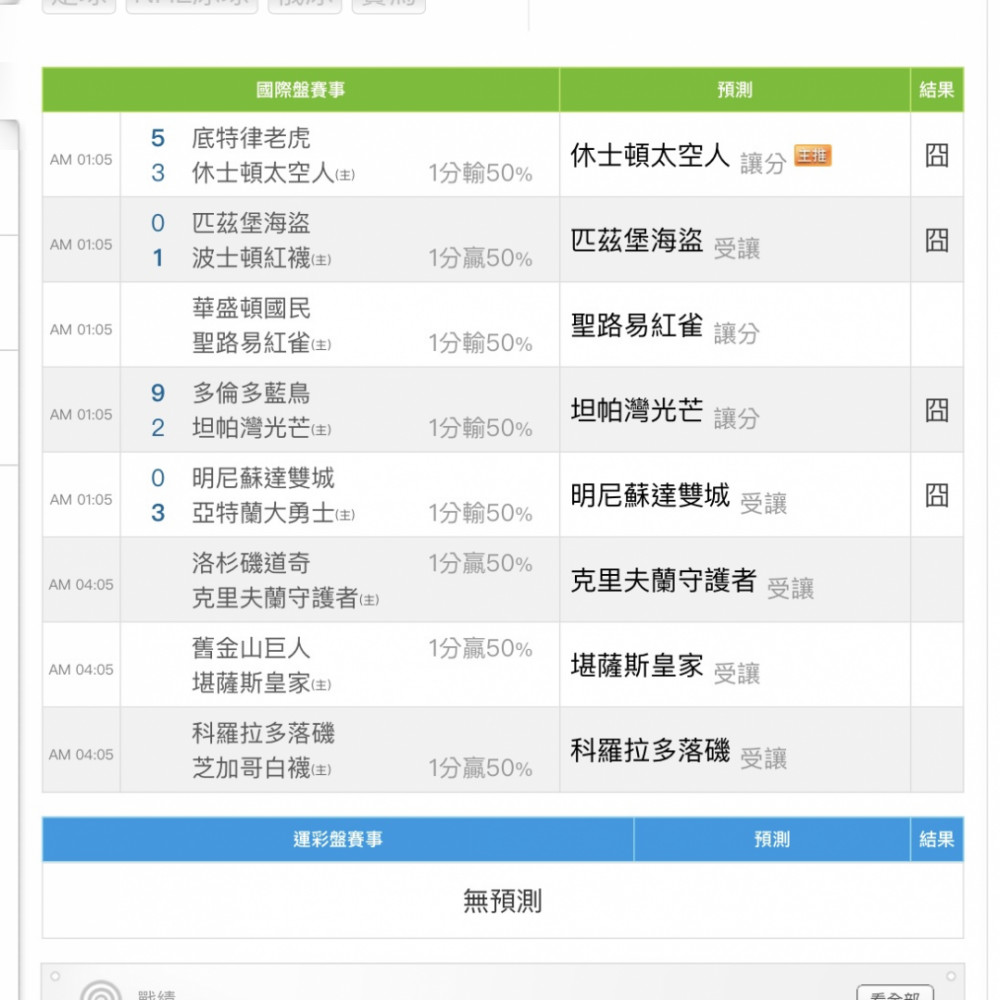Select prediction 匹茲堡海盜 受讓

pos(665,242)
